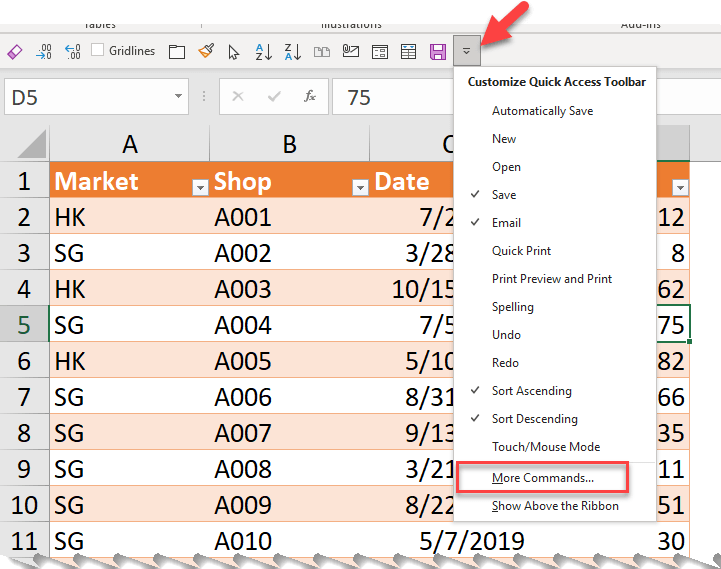
Task: Choose More Commands... from the menu
Action: coord(543,478)
